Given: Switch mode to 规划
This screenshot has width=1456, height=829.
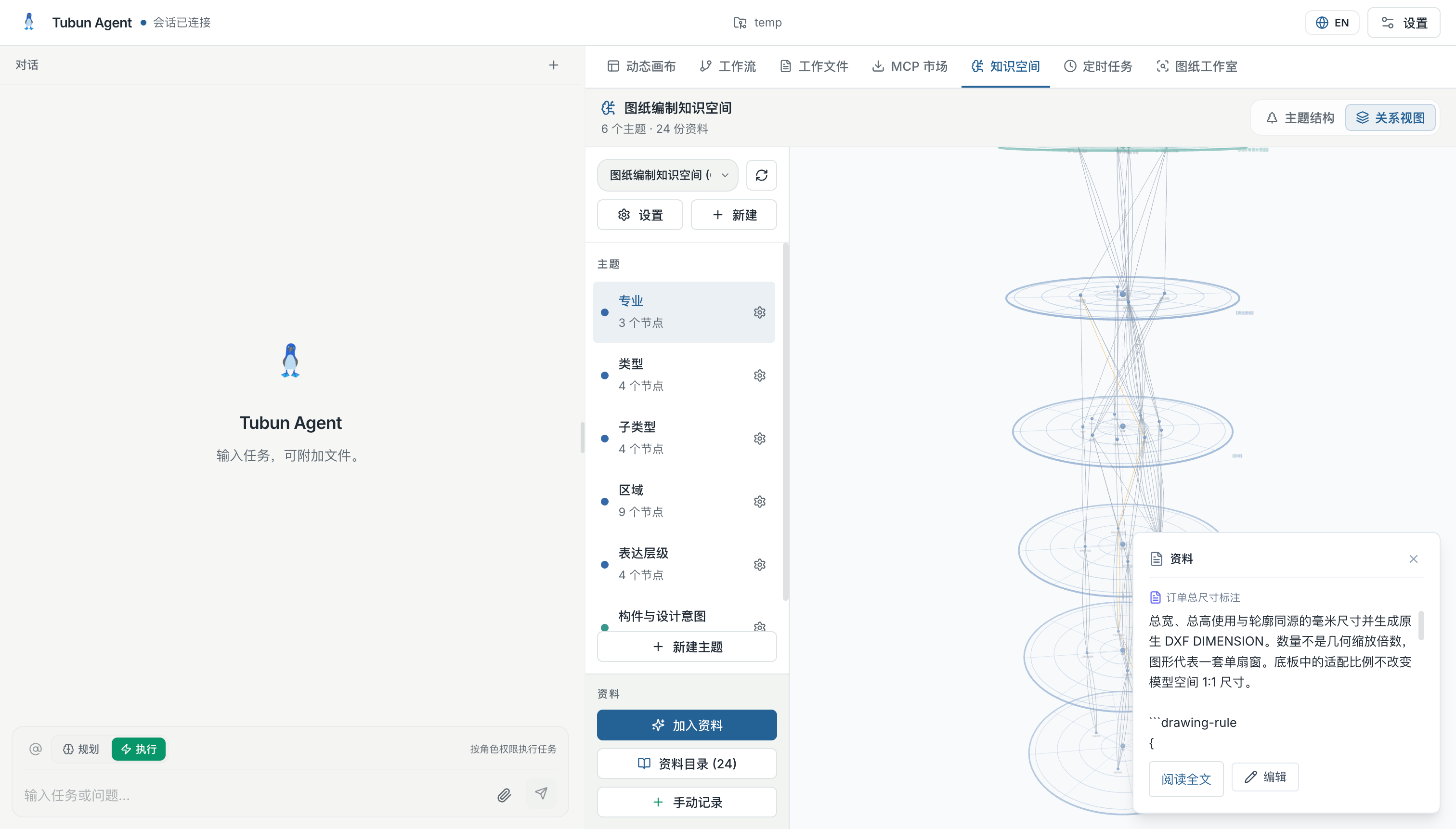Looking at the screenshot, I should coord(81,749).
